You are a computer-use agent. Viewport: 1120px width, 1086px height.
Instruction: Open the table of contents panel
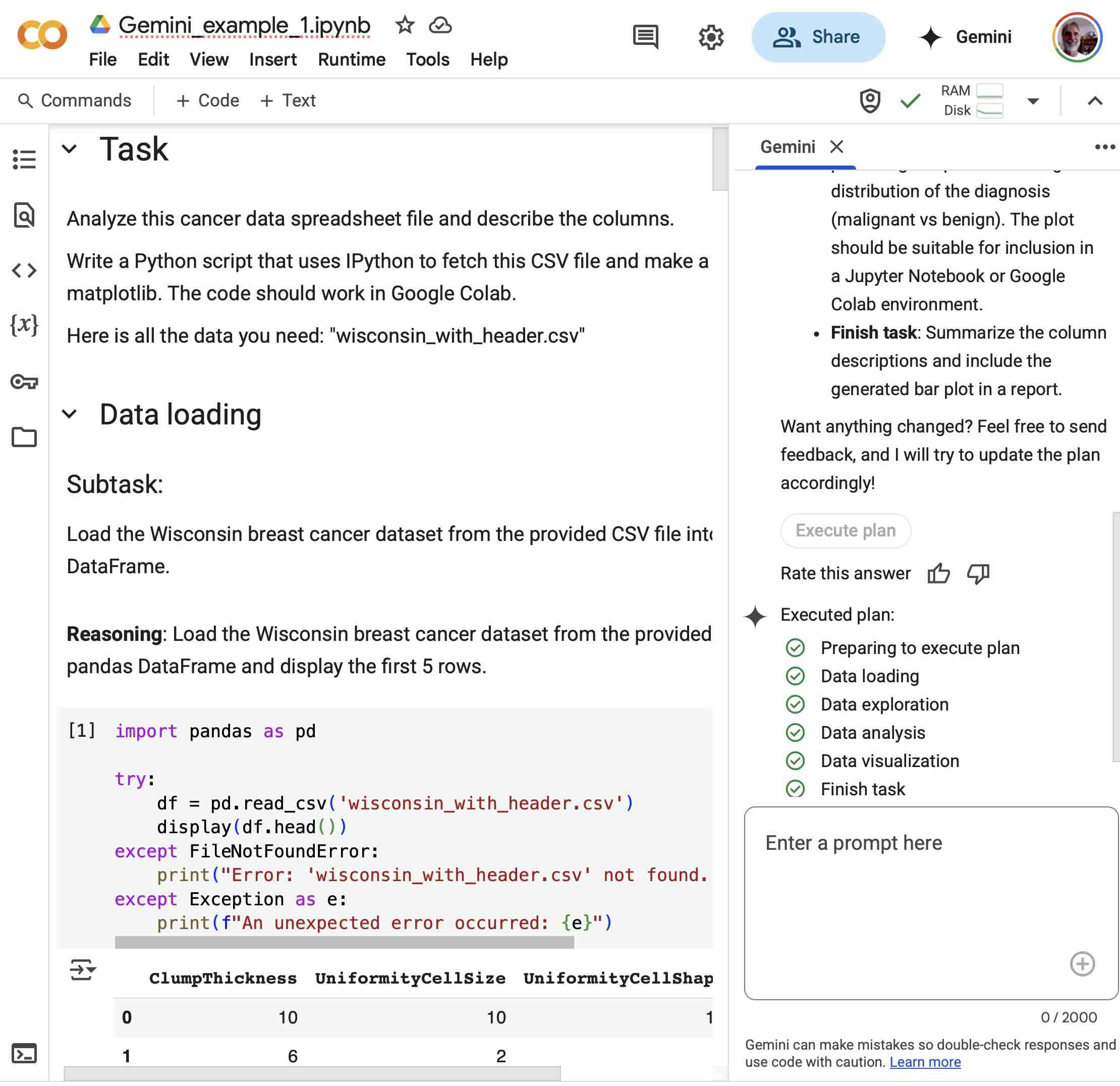[x=24, y=160]
